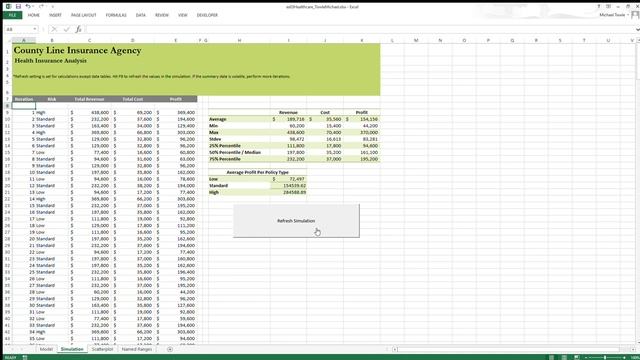Open the DEVELOPER ribbon tab

[207, 15]
